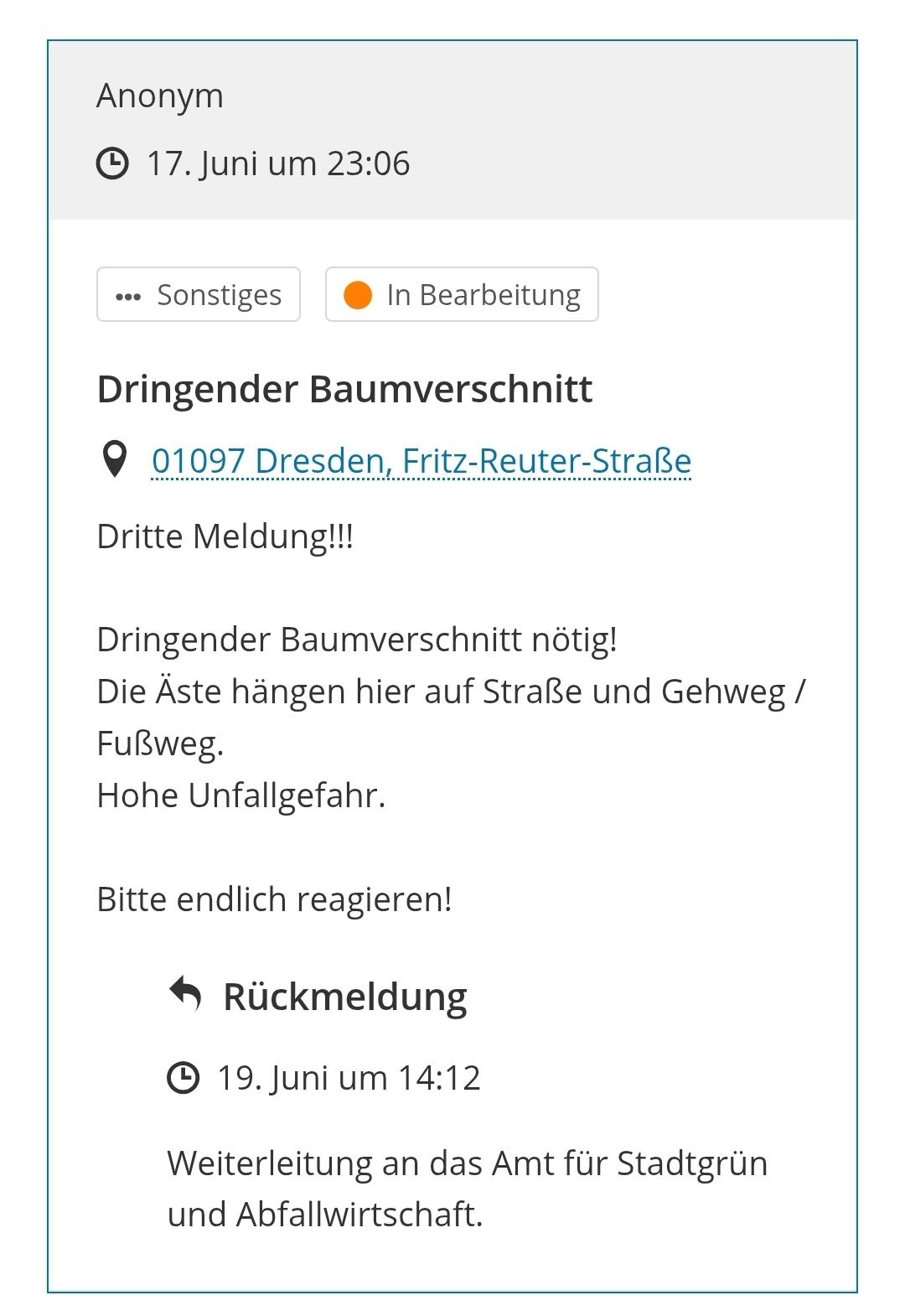Click the Rückmeldung heading
Viewport: 905px width, 1316px height.
pos(345,997)
